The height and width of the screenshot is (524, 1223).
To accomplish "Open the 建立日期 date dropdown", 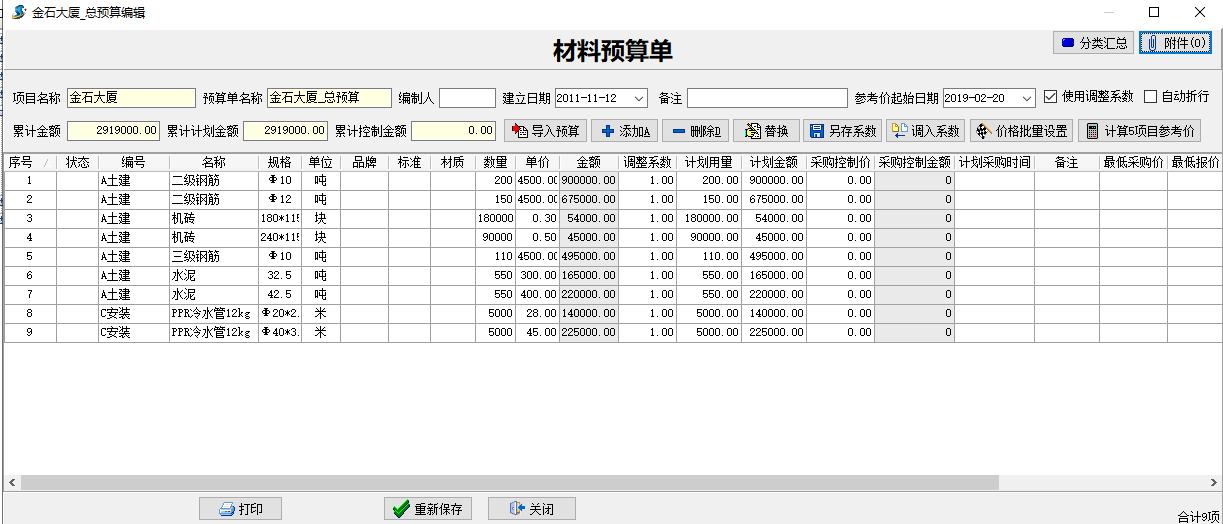I will [x=638, y=98].
